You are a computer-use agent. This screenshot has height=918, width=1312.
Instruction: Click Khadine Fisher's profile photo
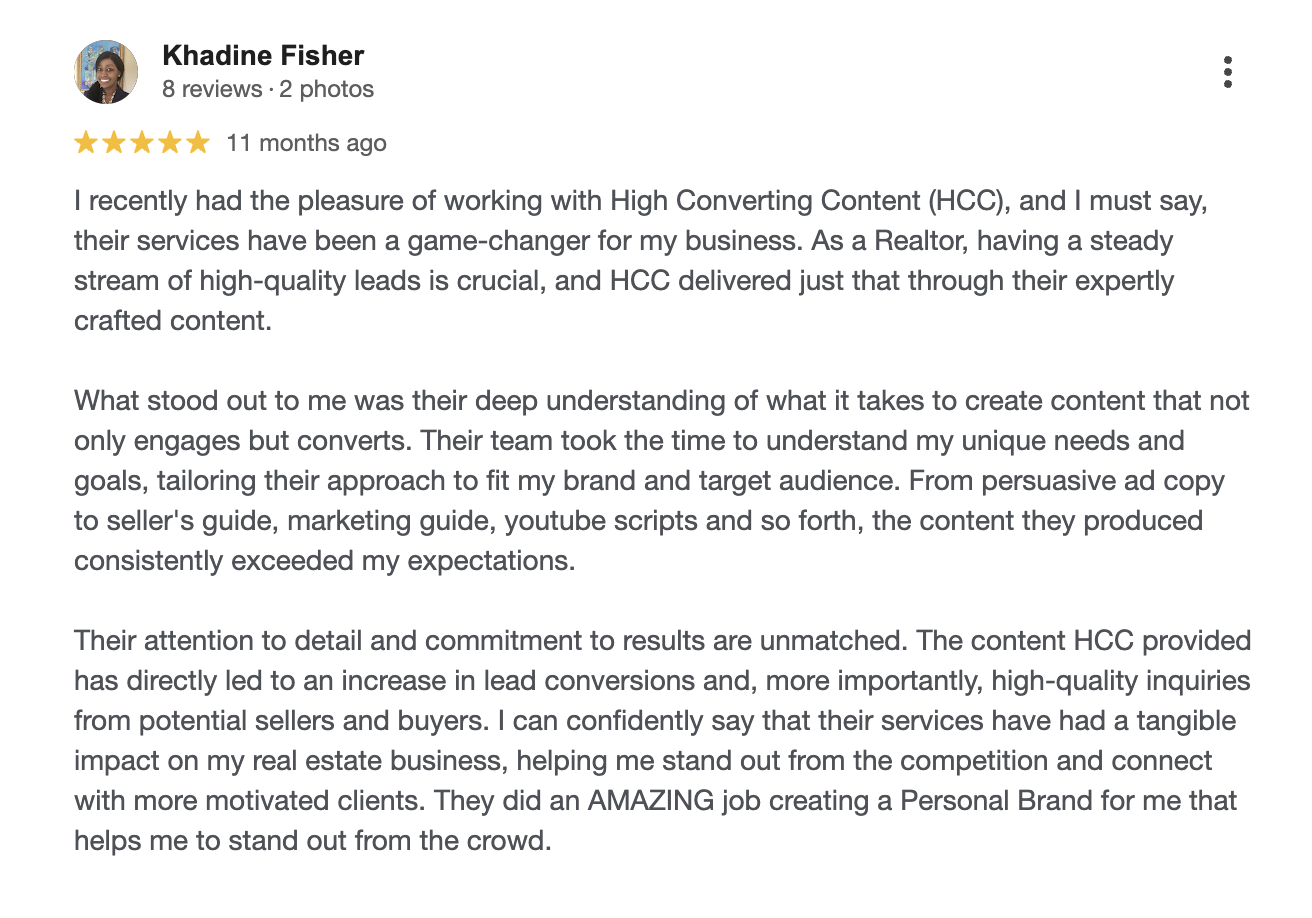click(106, 72)
